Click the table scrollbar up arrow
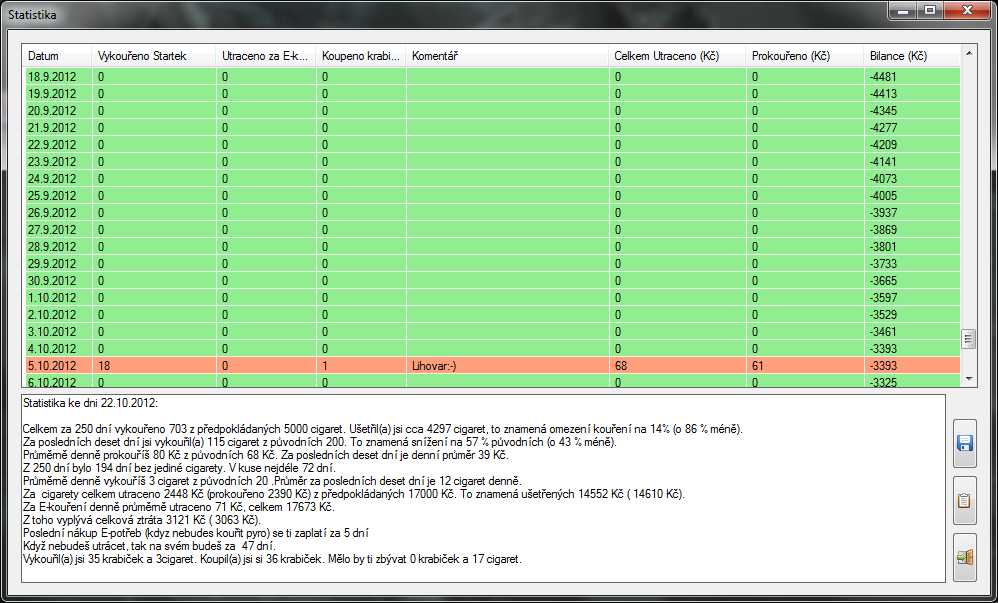 [969, 53]
